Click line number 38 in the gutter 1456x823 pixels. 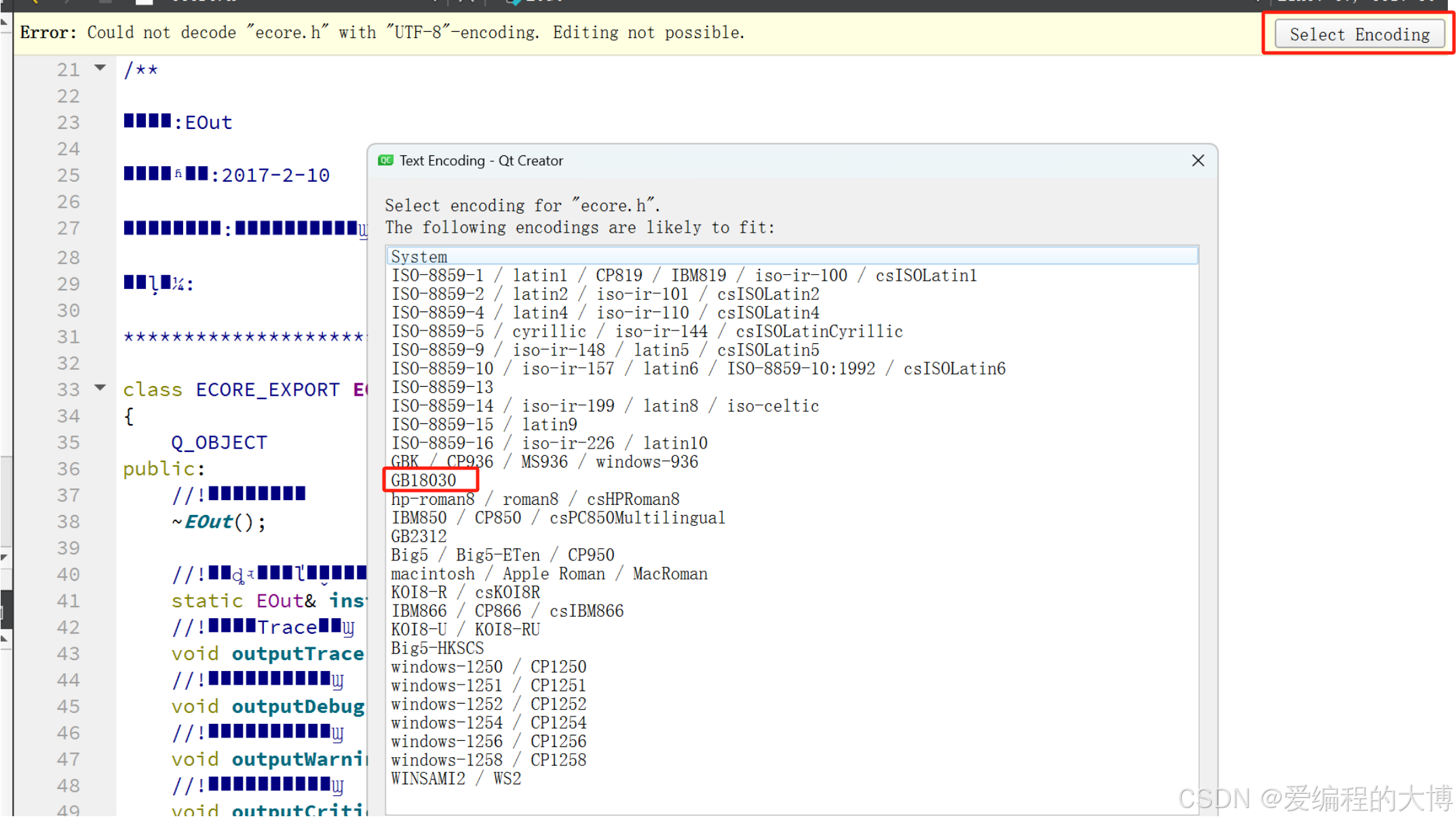[x=68, y=522]
